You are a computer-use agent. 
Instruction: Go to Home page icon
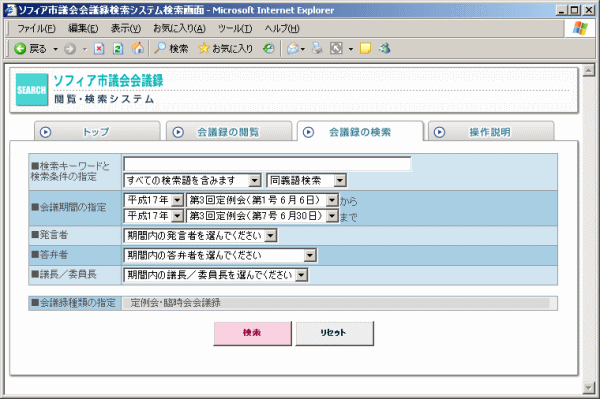coord(138,48)
